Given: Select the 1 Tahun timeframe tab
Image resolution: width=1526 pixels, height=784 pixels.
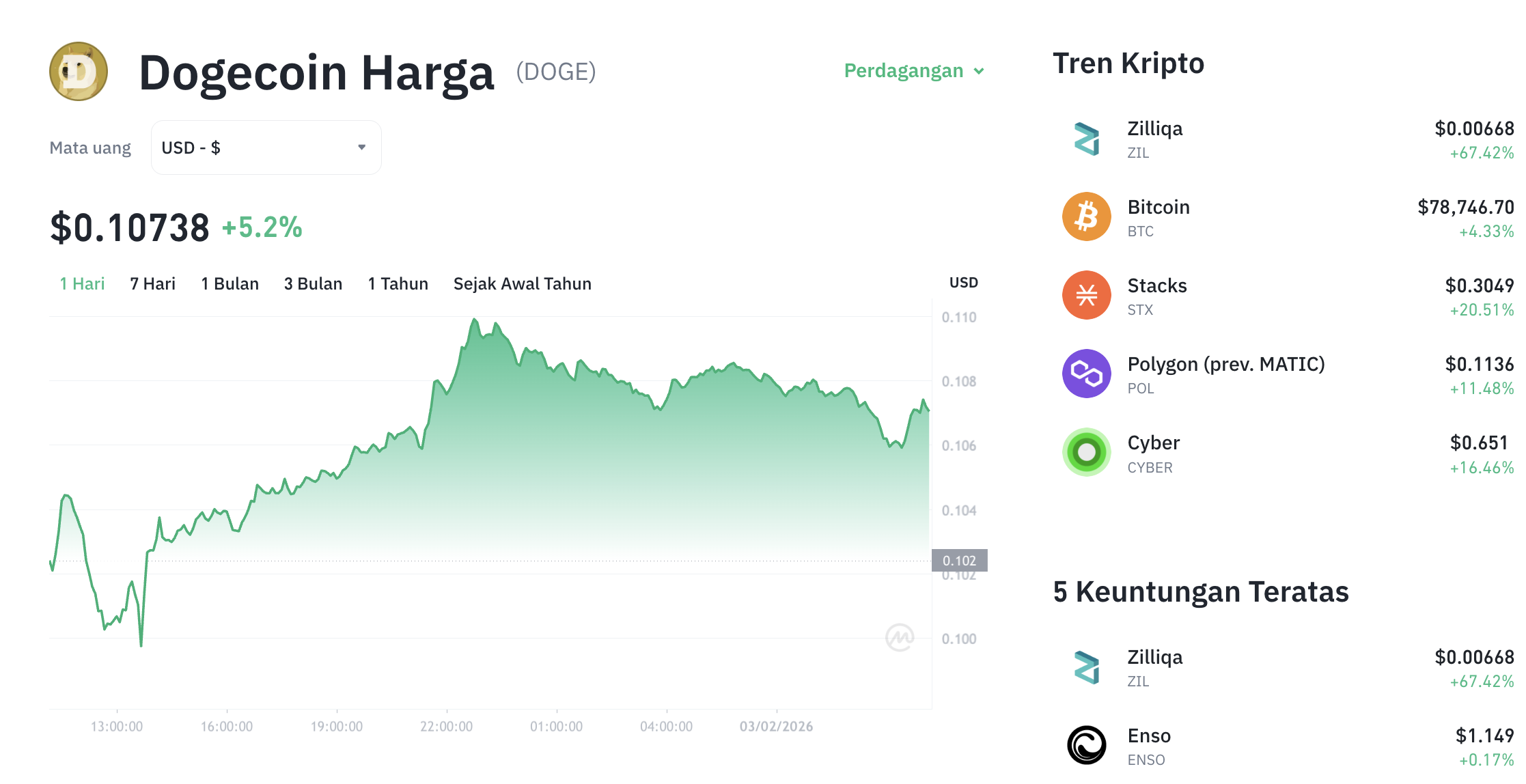Looking at the screenshot, I should point(398,283).
